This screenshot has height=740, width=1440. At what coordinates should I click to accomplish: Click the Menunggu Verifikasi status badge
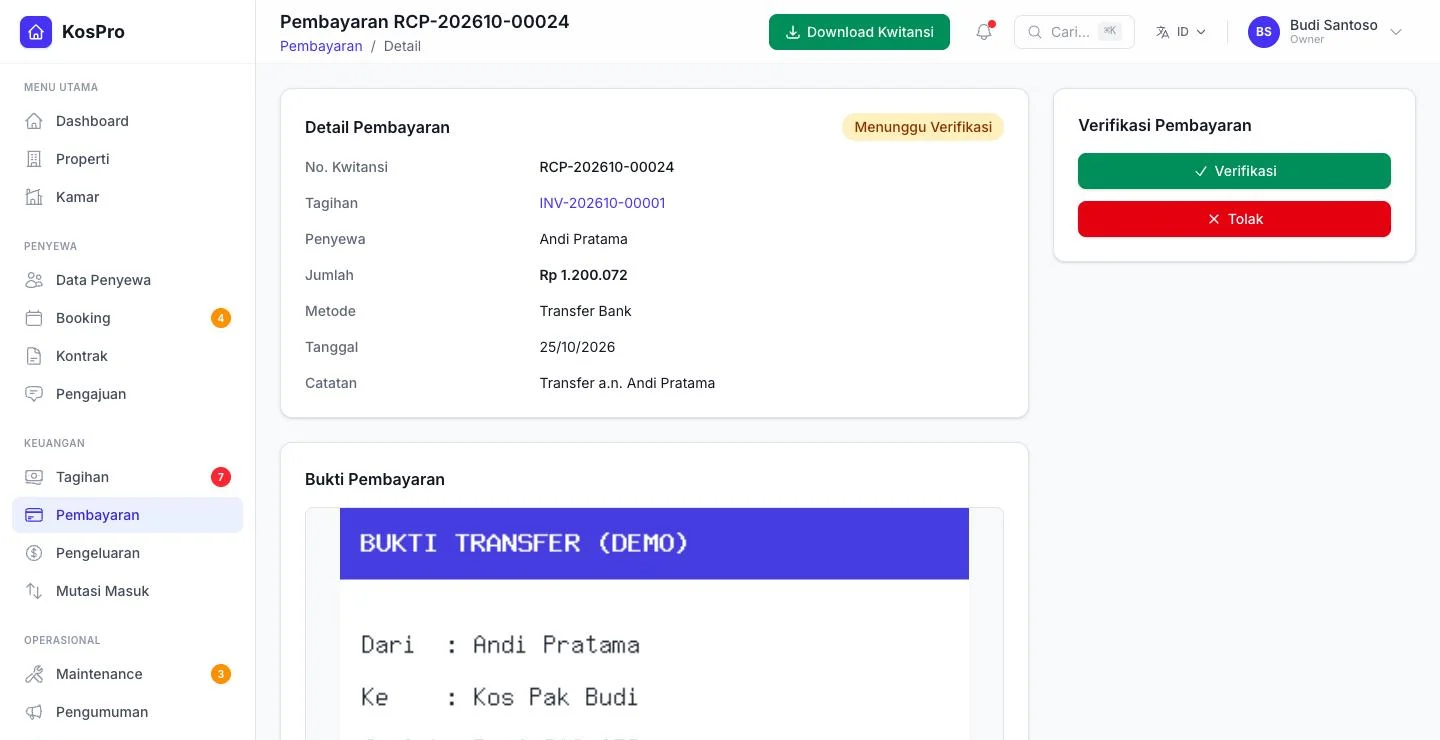923,127
